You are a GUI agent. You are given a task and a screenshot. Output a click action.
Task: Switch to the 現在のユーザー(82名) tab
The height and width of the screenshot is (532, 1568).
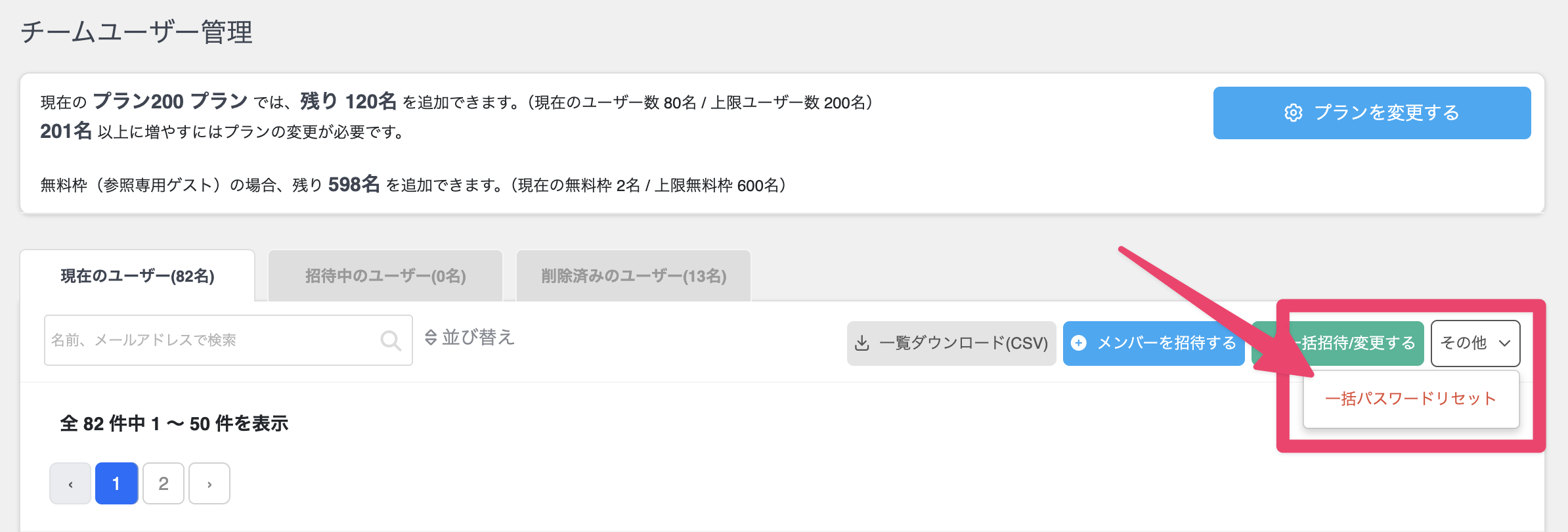coord(137,276)
